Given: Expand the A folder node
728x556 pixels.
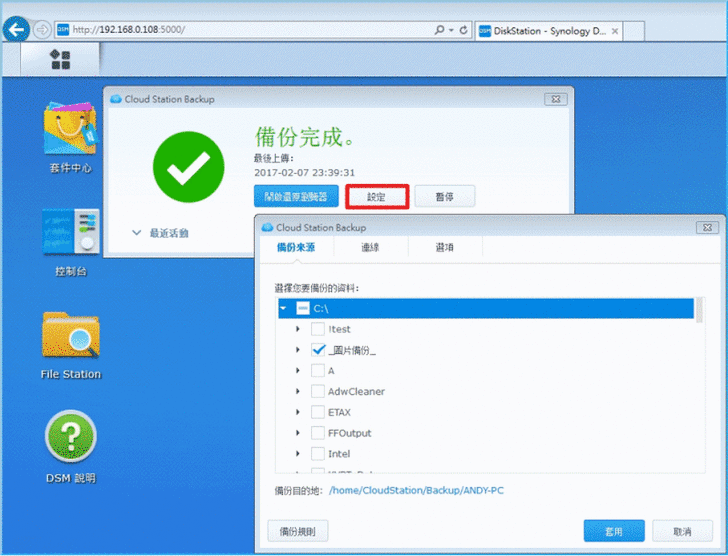Looking at the screenshot, I should (298, 370).
